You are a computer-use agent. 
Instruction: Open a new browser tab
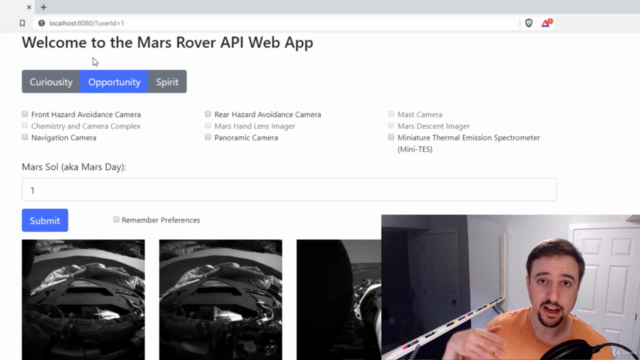click(x=43, y=7)
